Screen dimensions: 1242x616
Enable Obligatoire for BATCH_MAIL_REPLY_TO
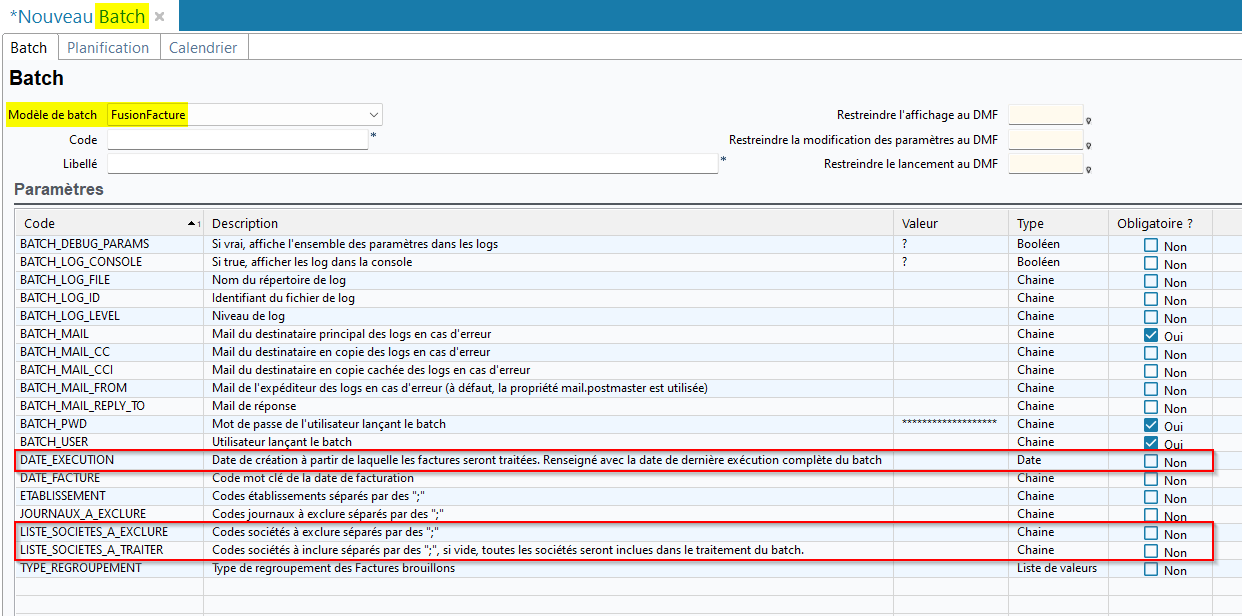(1151, 407)
